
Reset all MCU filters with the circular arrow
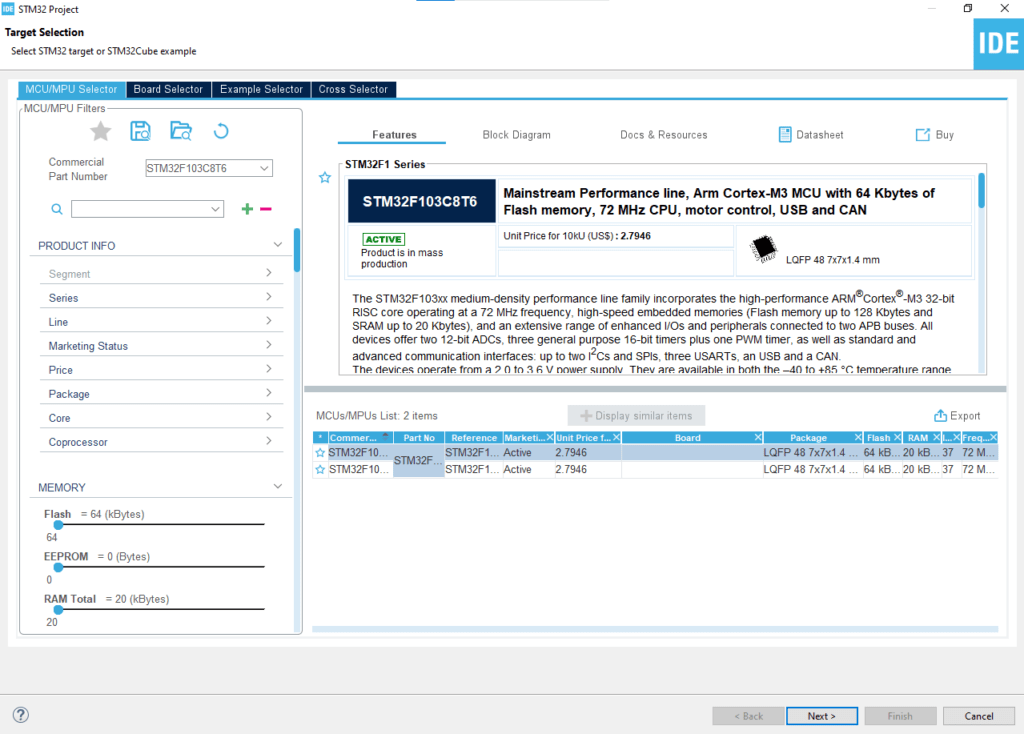(221, 131)
